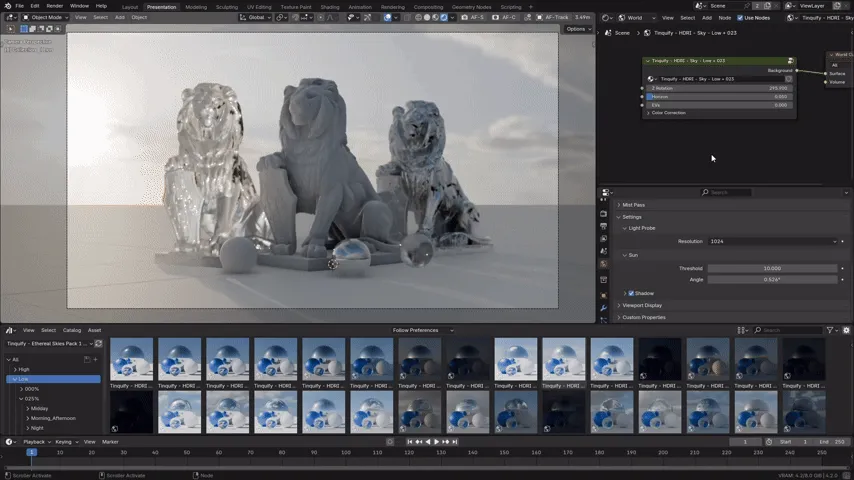Open the scene properties tab icon

pos(603,251)
